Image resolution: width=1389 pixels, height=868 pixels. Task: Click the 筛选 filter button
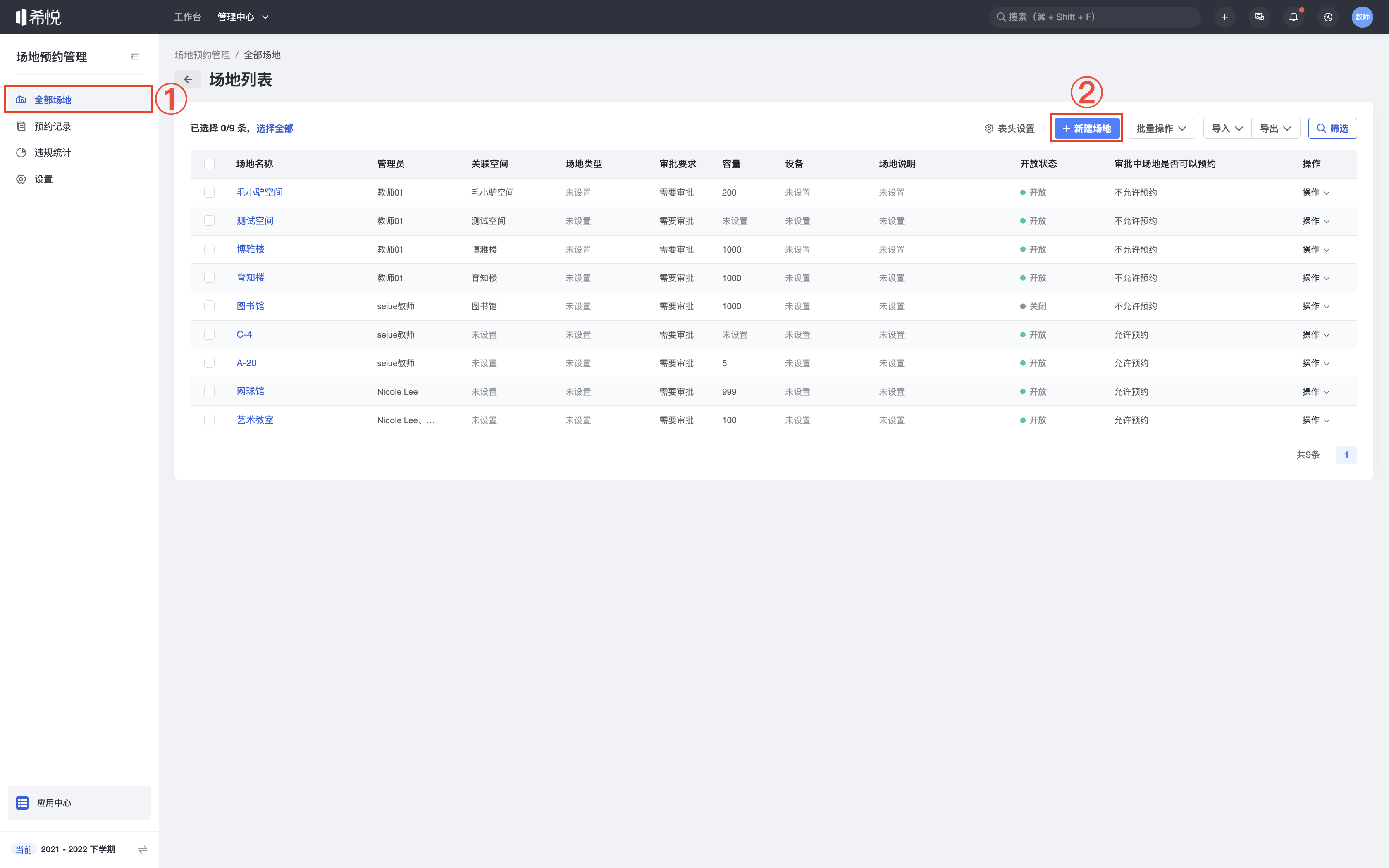1332,129
